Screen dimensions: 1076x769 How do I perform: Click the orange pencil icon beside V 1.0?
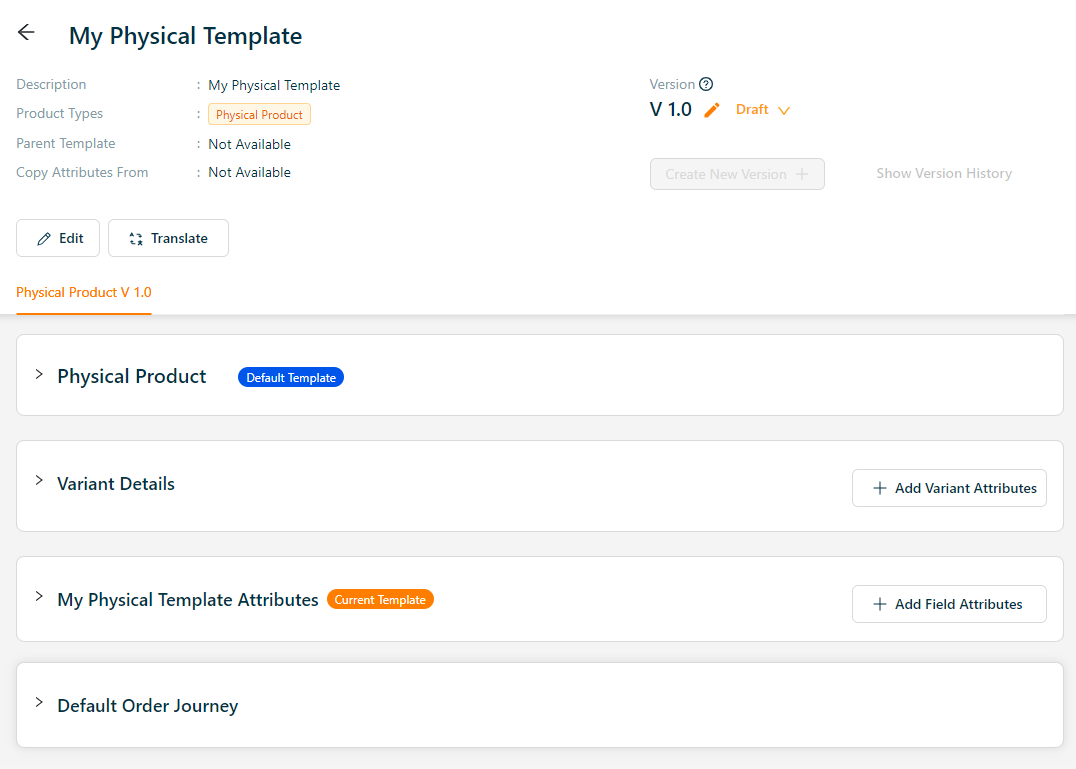click(712, 110)
